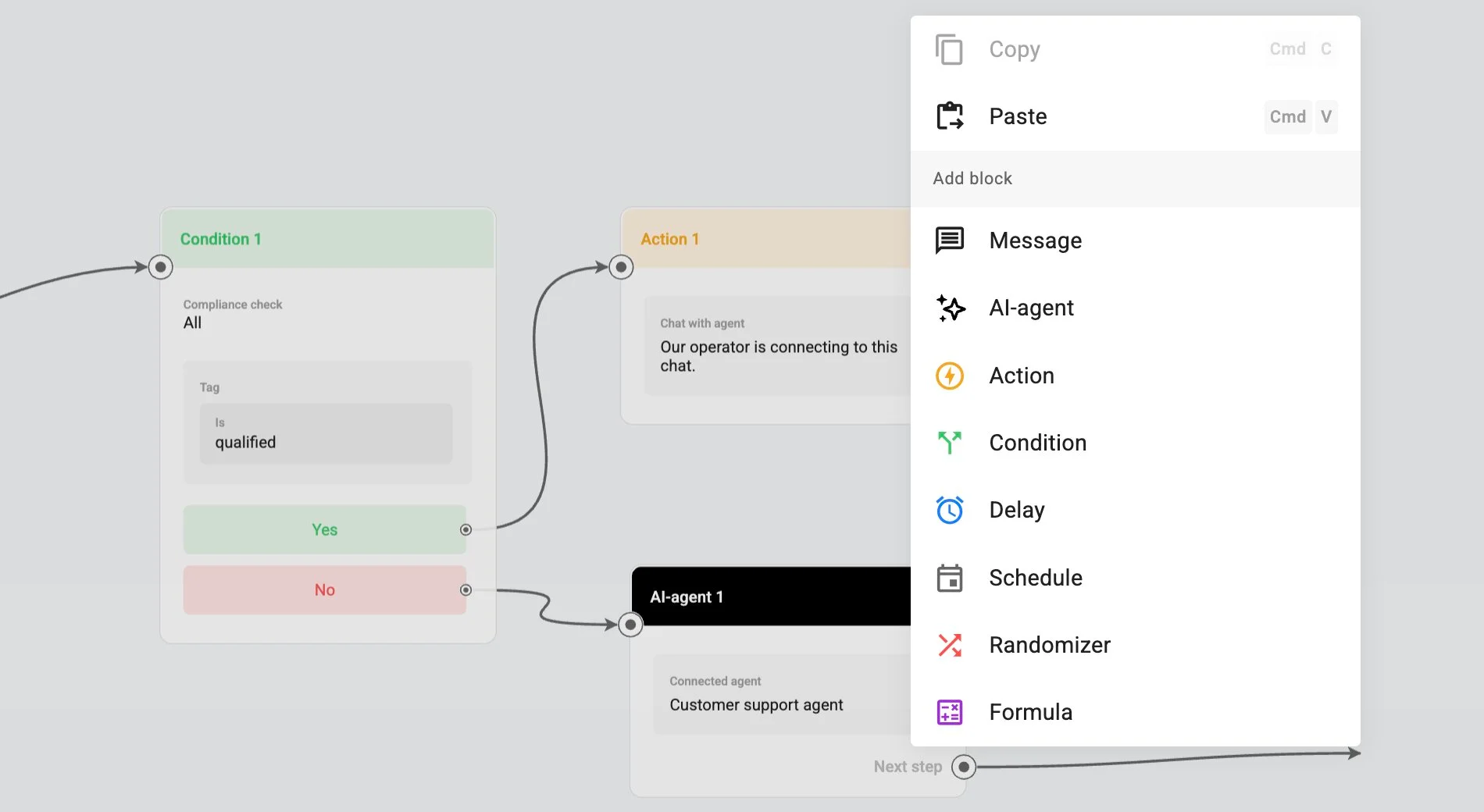This screenshot has height=812, width=1484.
Task: Select the Condition 1 block header
Action: pyautogui.click(x=328, y=239)
